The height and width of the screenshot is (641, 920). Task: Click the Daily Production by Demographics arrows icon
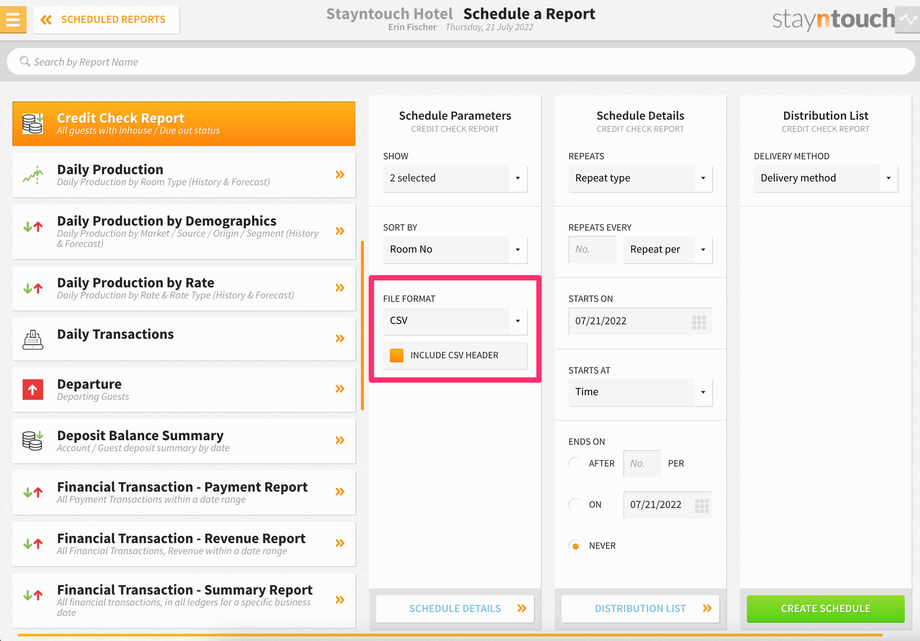[33, 227]
